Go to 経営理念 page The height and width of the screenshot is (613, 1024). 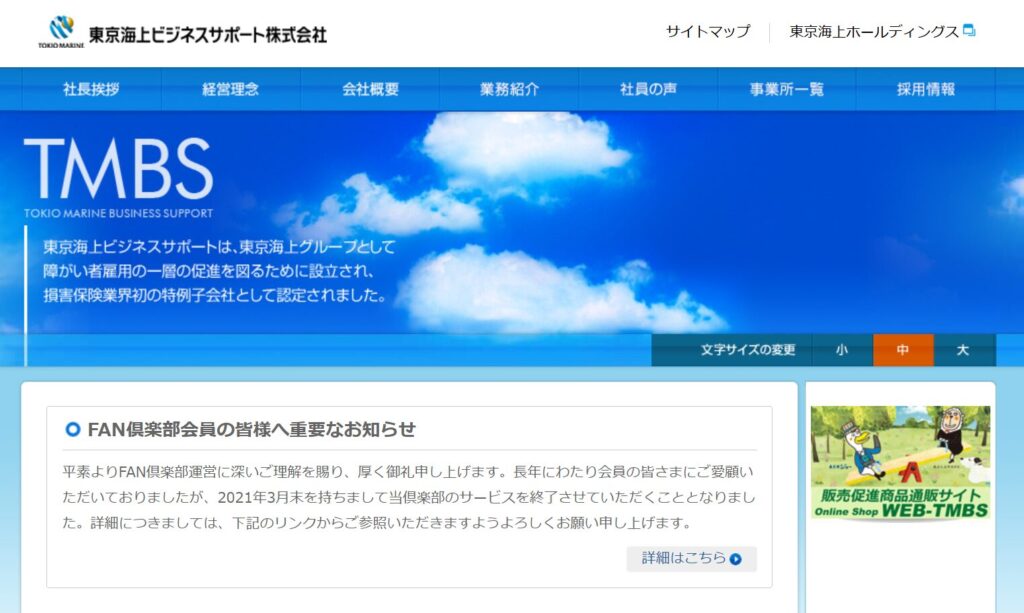coord(230,89)
